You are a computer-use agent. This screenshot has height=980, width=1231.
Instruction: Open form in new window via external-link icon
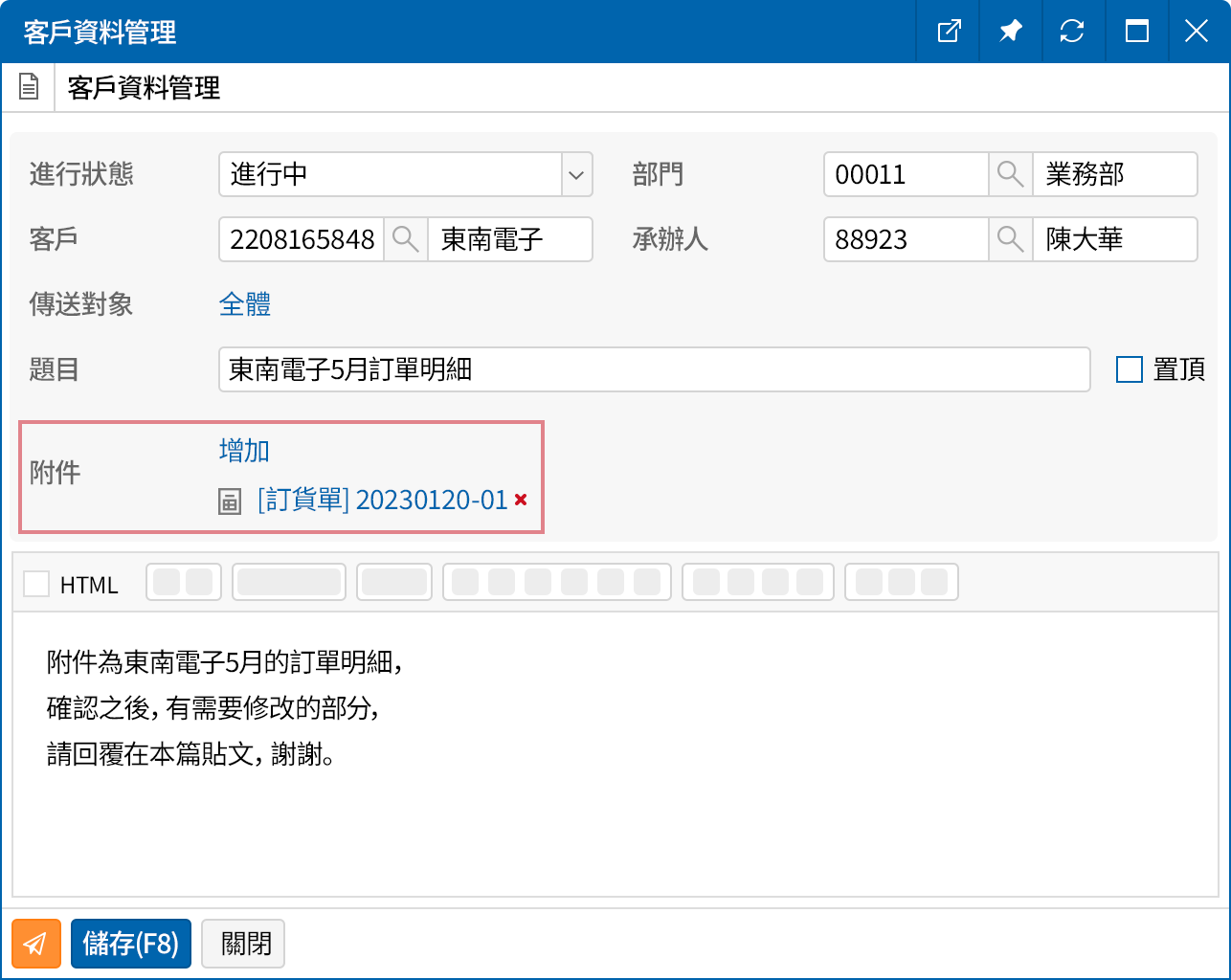coord(947,32)
